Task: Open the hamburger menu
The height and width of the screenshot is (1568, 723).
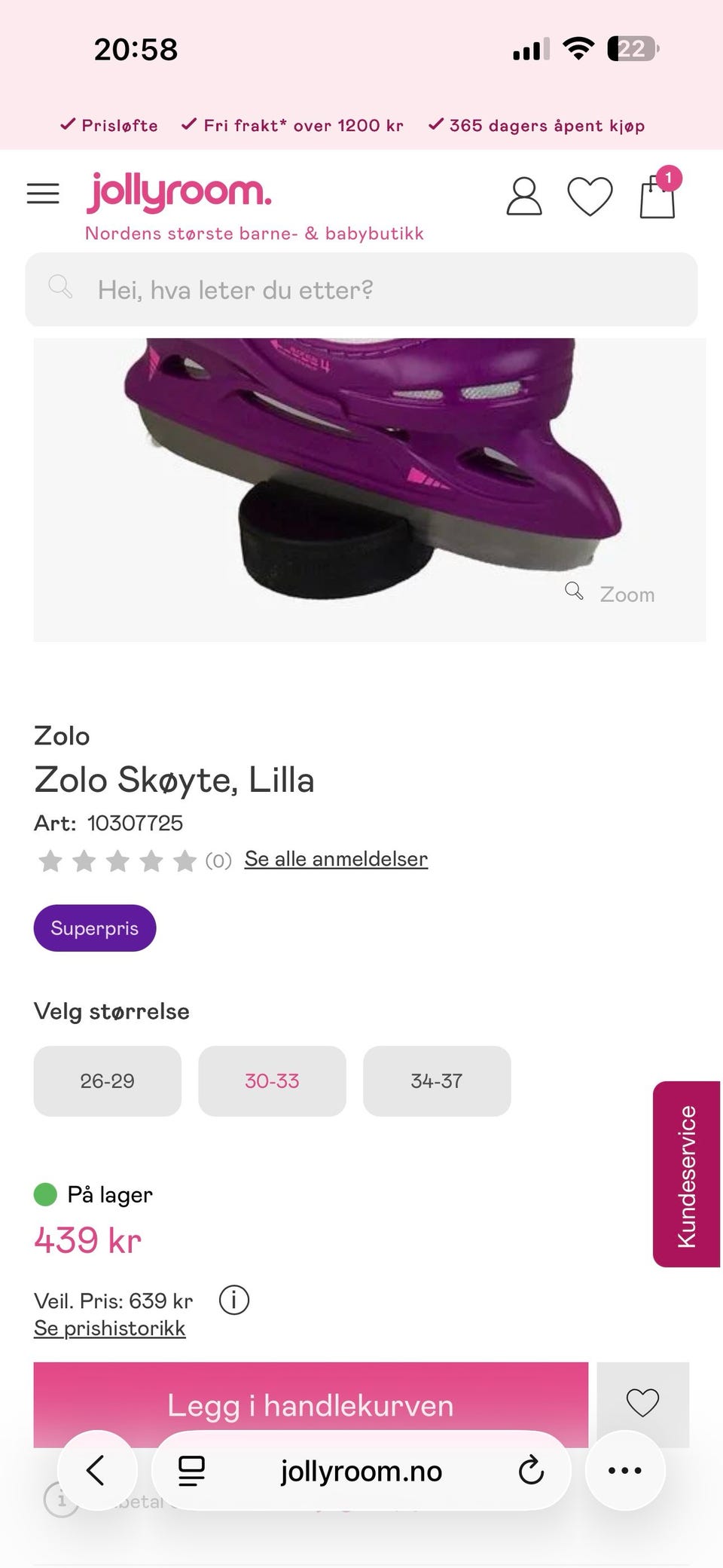Action: 43,194
